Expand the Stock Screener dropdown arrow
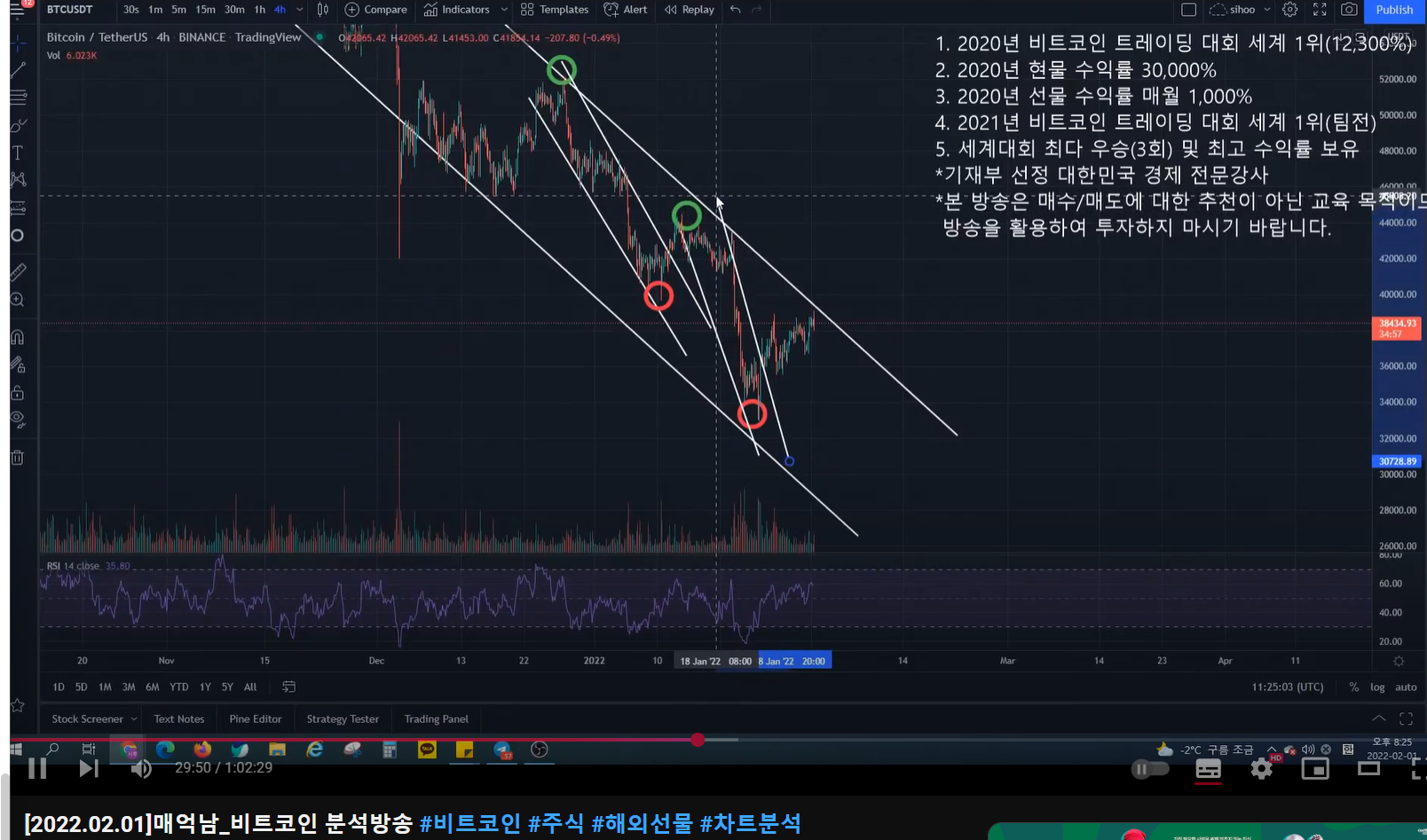 [134, 719]
